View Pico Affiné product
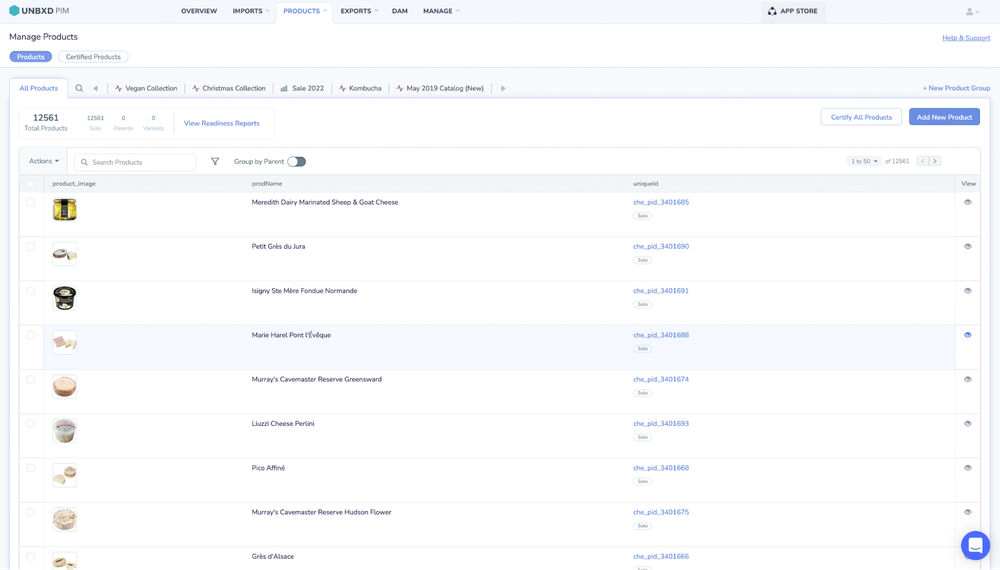 pyautogui.click(x=967, y=468)
